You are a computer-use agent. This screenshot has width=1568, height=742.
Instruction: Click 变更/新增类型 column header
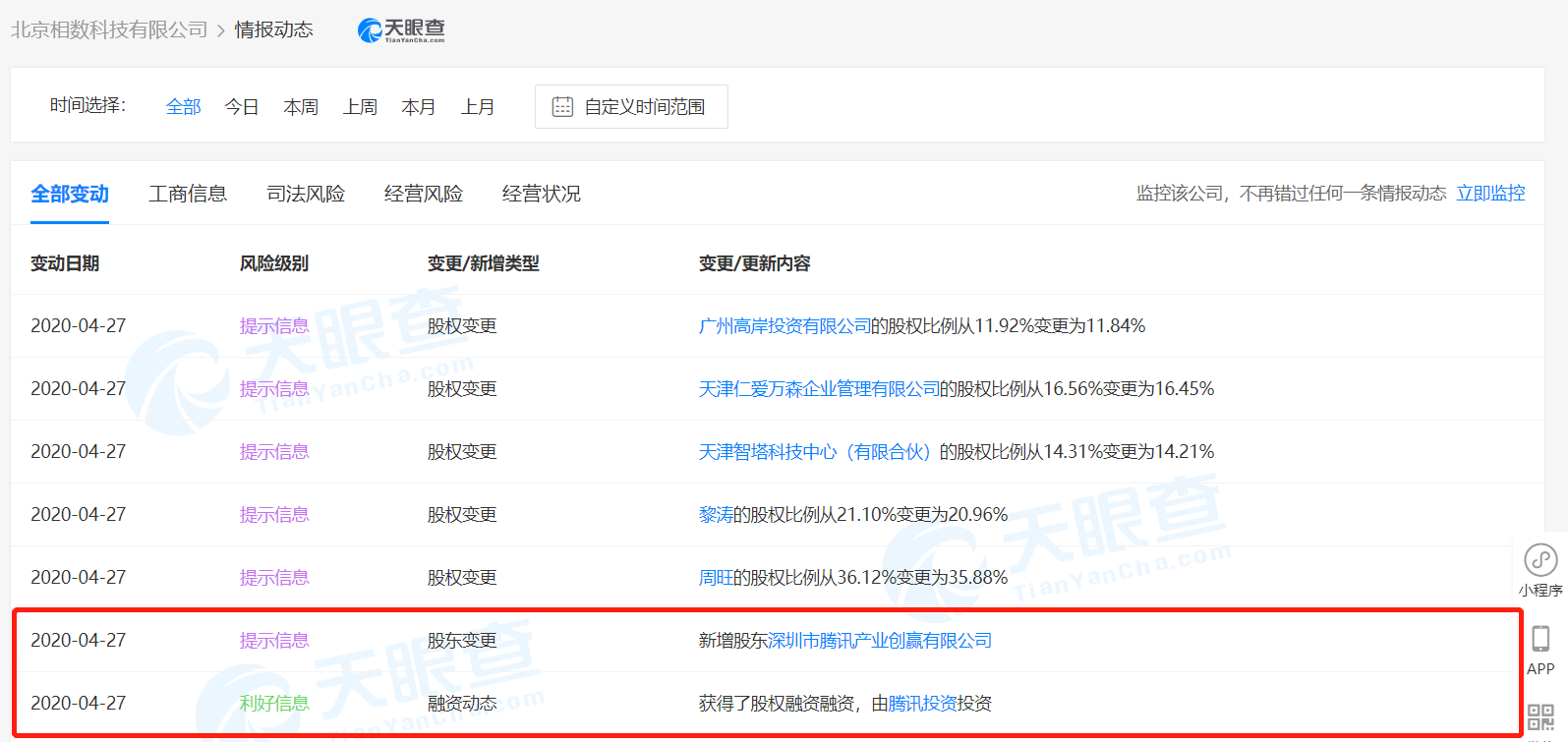(484, 263)
